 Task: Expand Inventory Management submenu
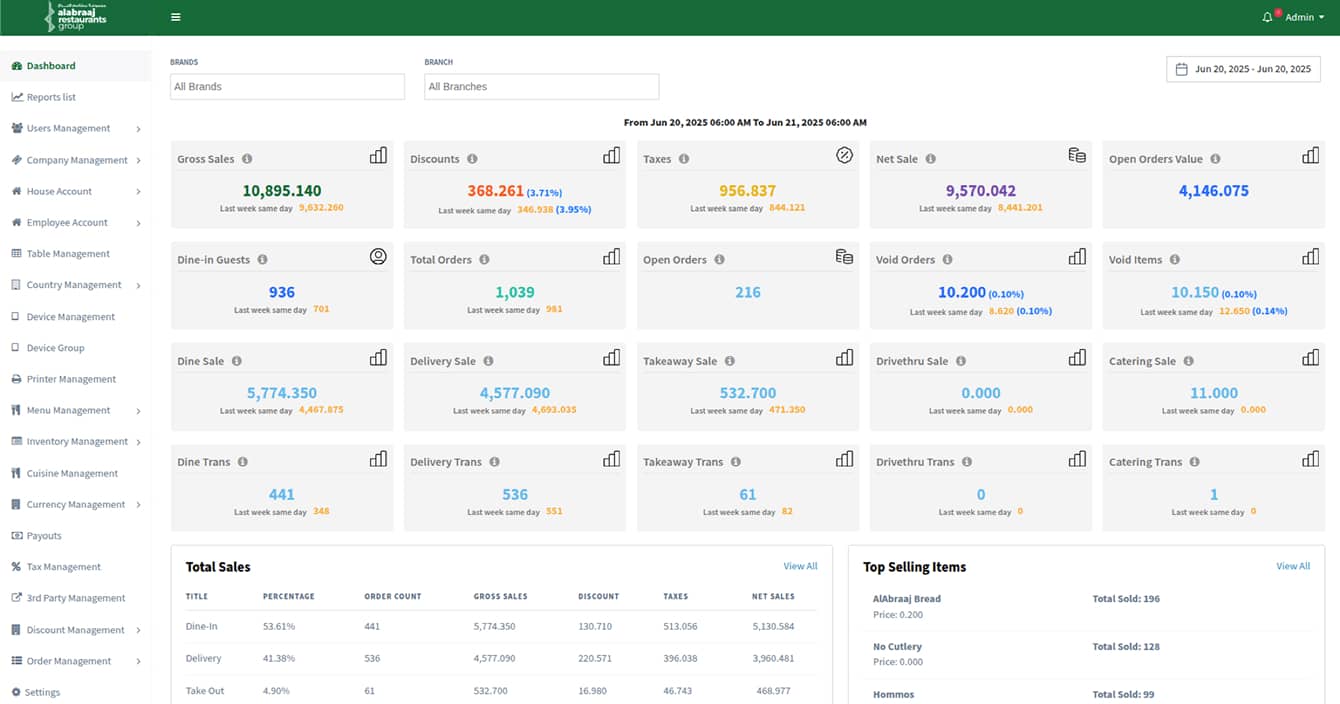coord(75,441)
